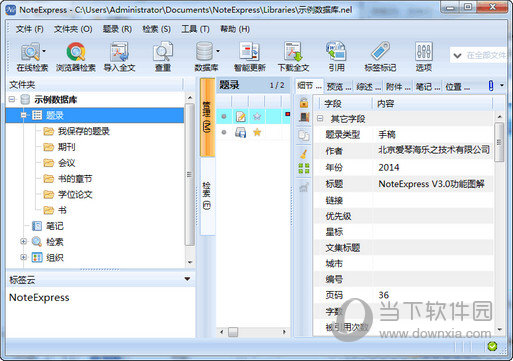
Task: Collapse the 示例数据库 tree node
Action: pyautogui.click(x=12, y=99)
